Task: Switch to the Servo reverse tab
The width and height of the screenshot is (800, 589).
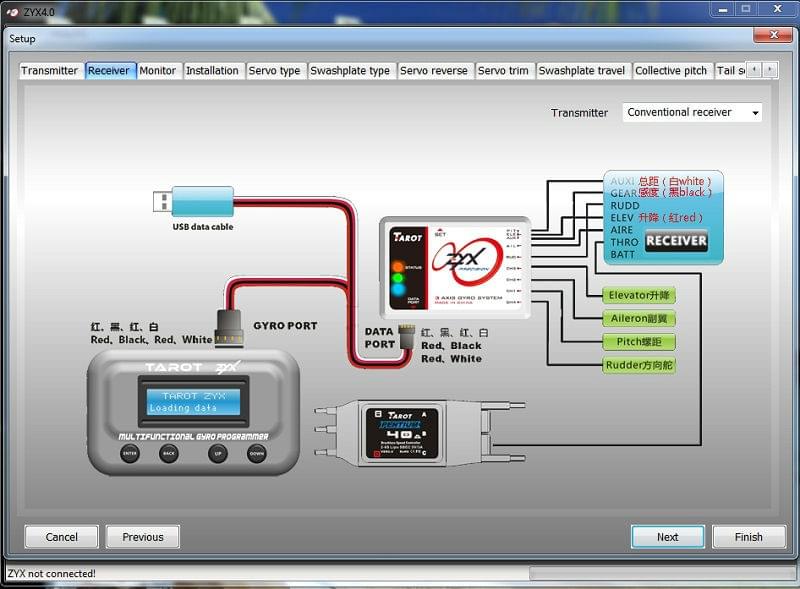Action: tap(434, 70)
